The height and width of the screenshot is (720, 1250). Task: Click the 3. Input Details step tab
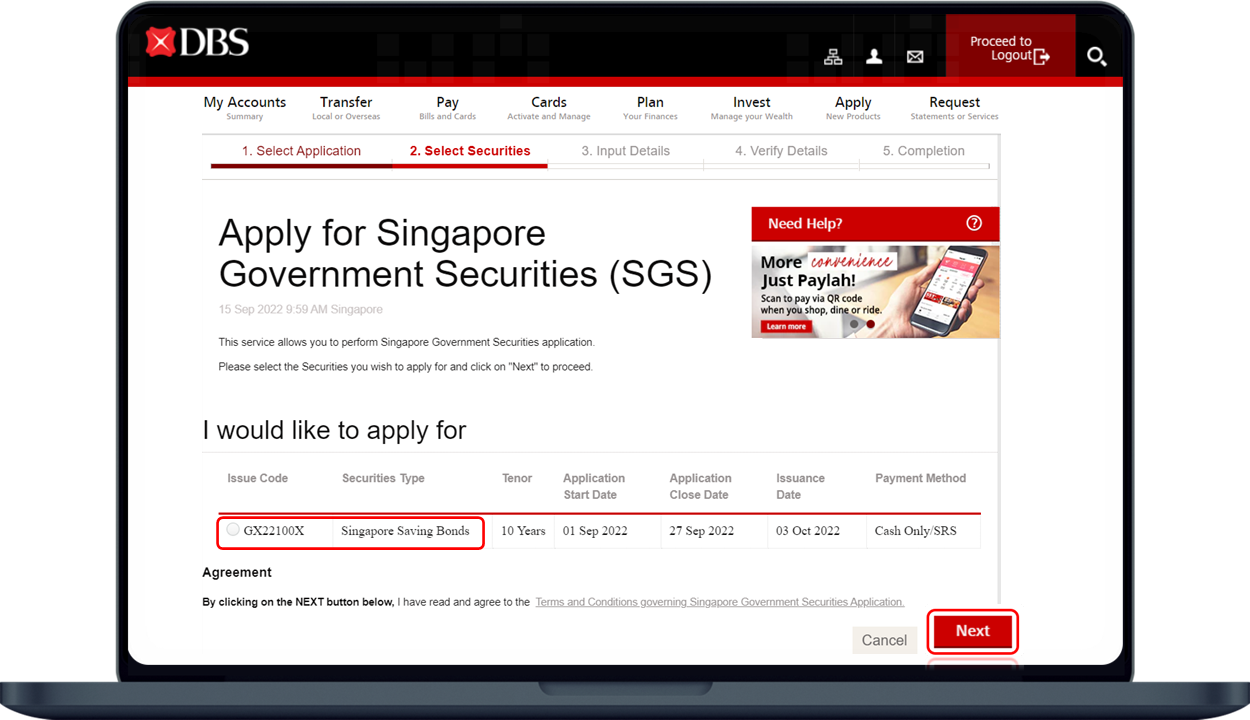626,151
